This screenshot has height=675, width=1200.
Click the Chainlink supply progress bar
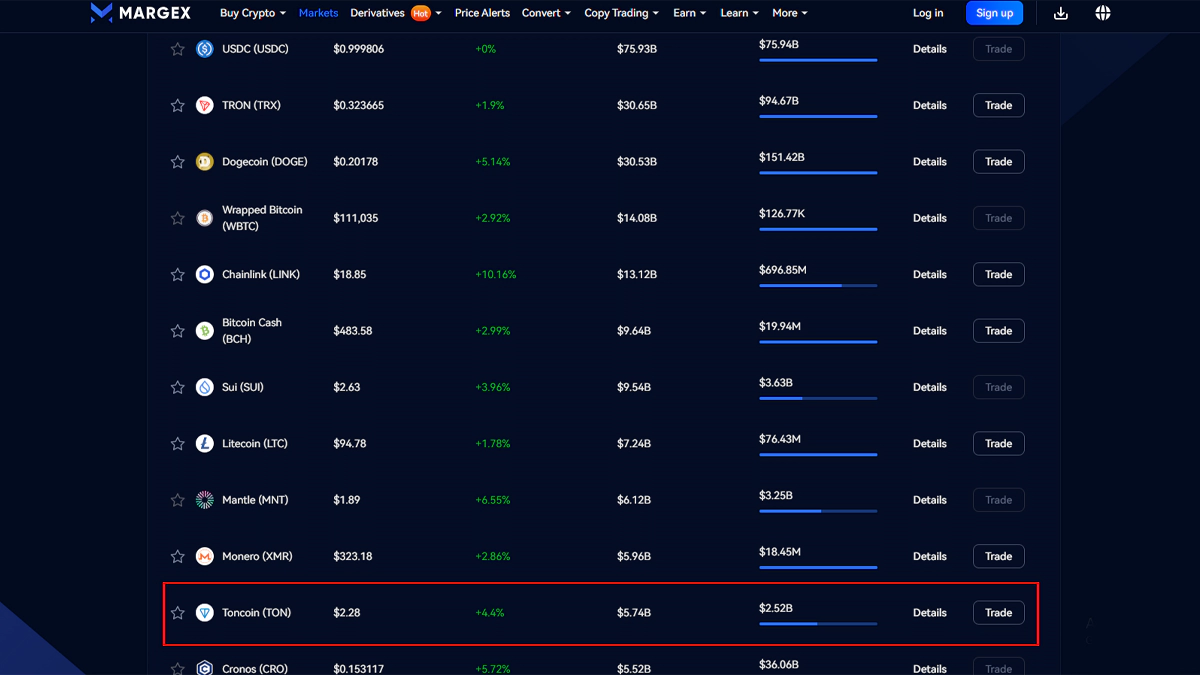coord(817,285)
